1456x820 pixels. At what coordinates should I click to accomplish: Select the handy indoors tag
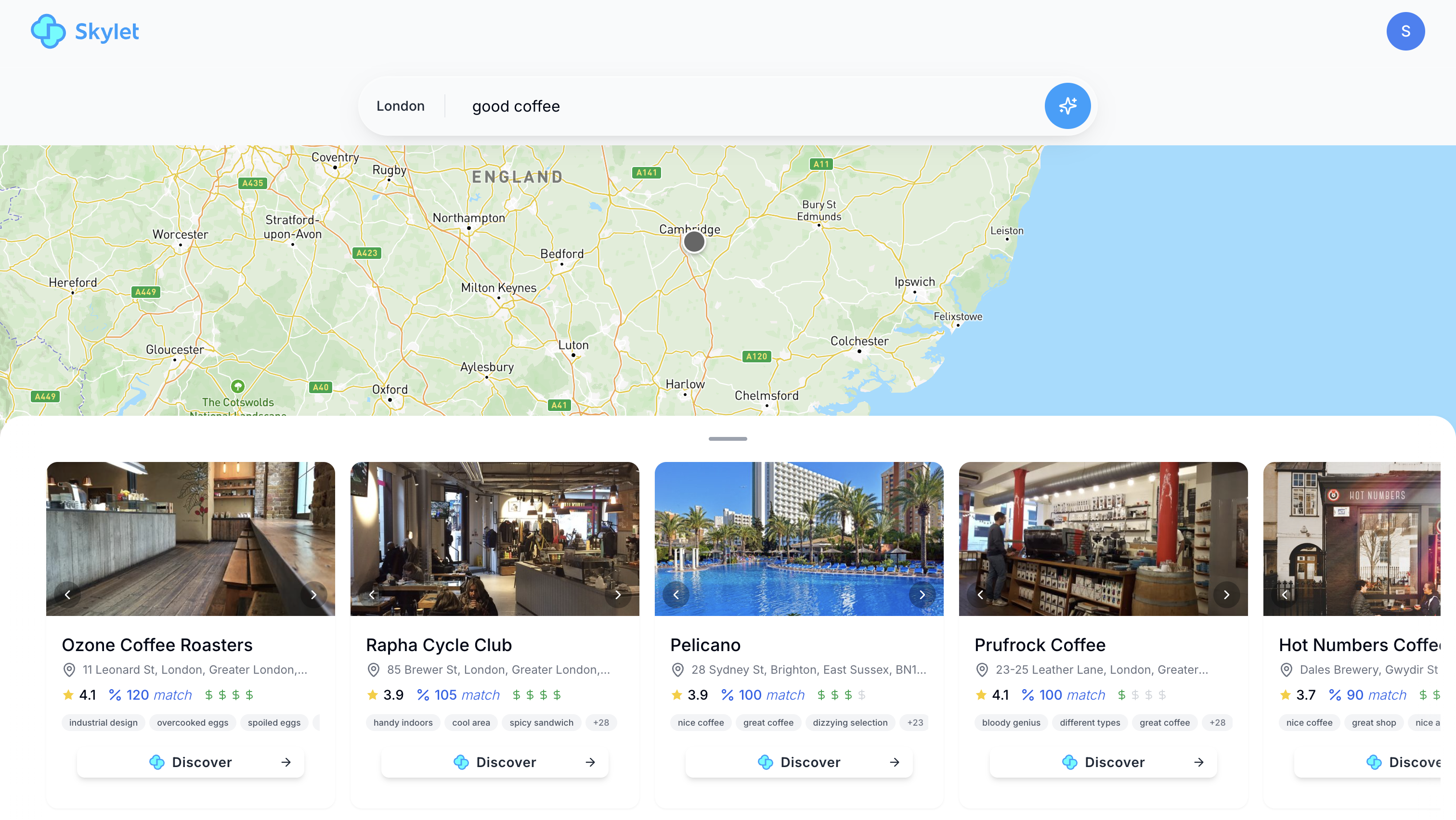[403, 723]
